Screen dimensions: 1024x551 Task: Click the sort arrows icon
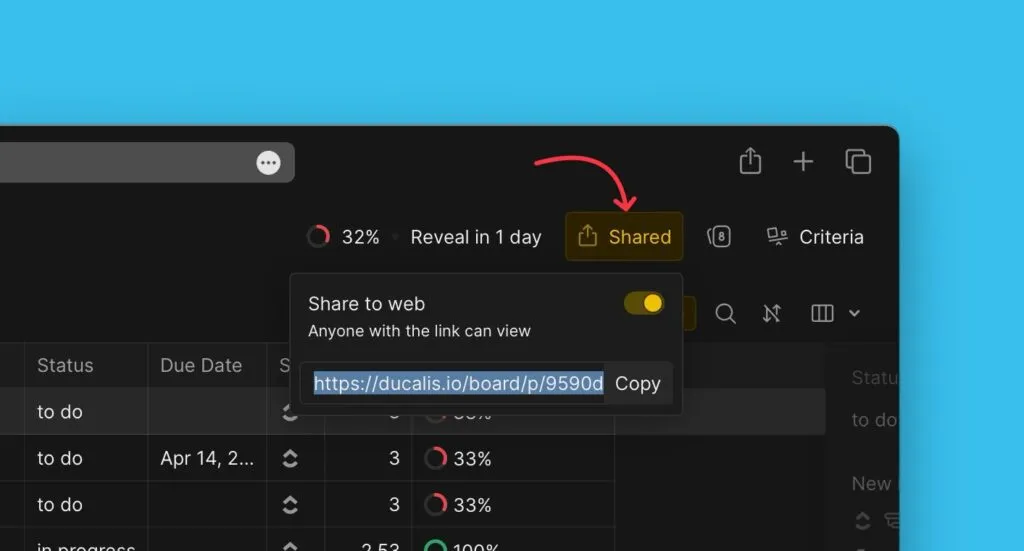pyautogui.click(x=771, y=313)
